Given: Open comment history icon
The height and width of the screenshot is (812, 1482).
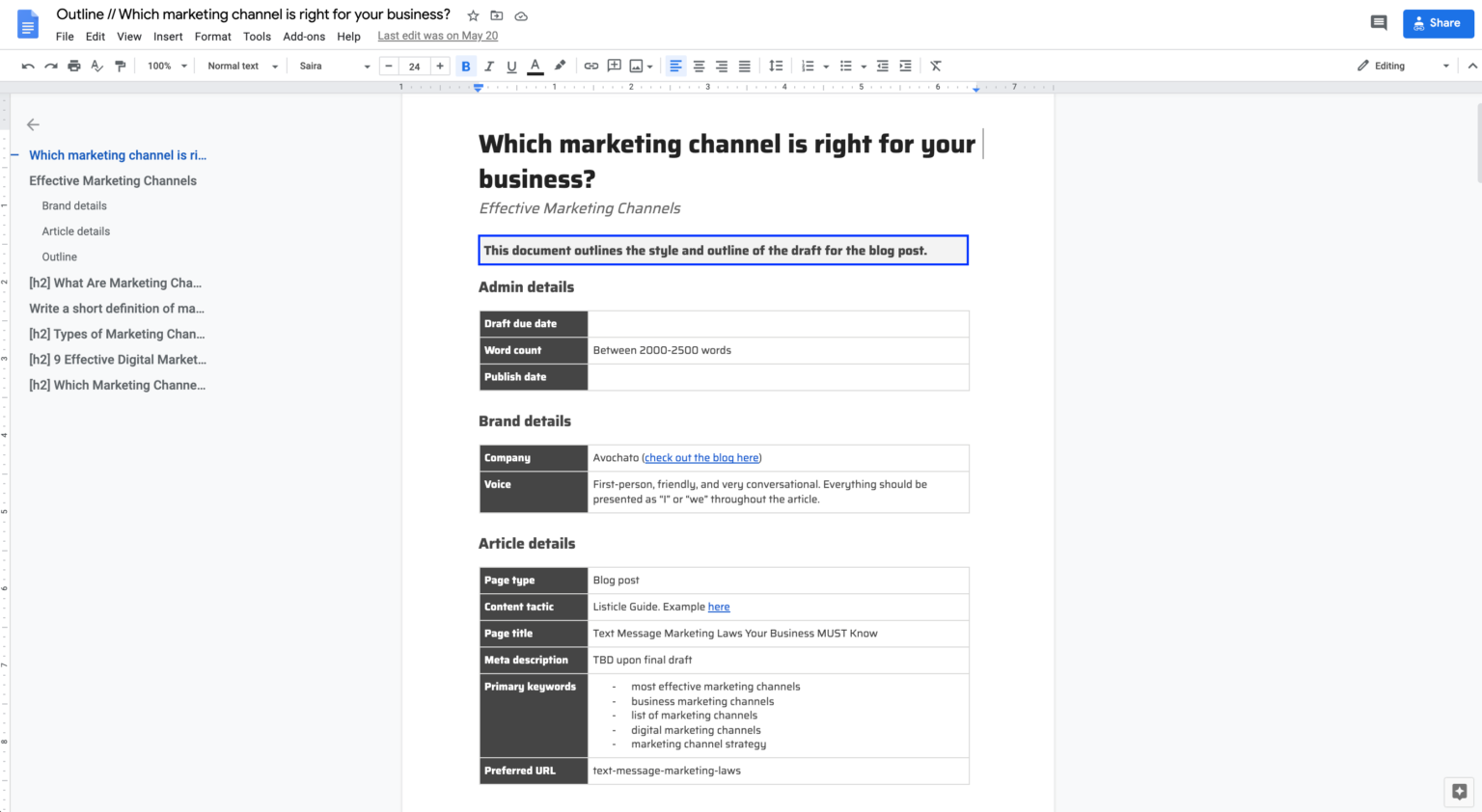Looking at the screenshot, I should pos(1379,23).
